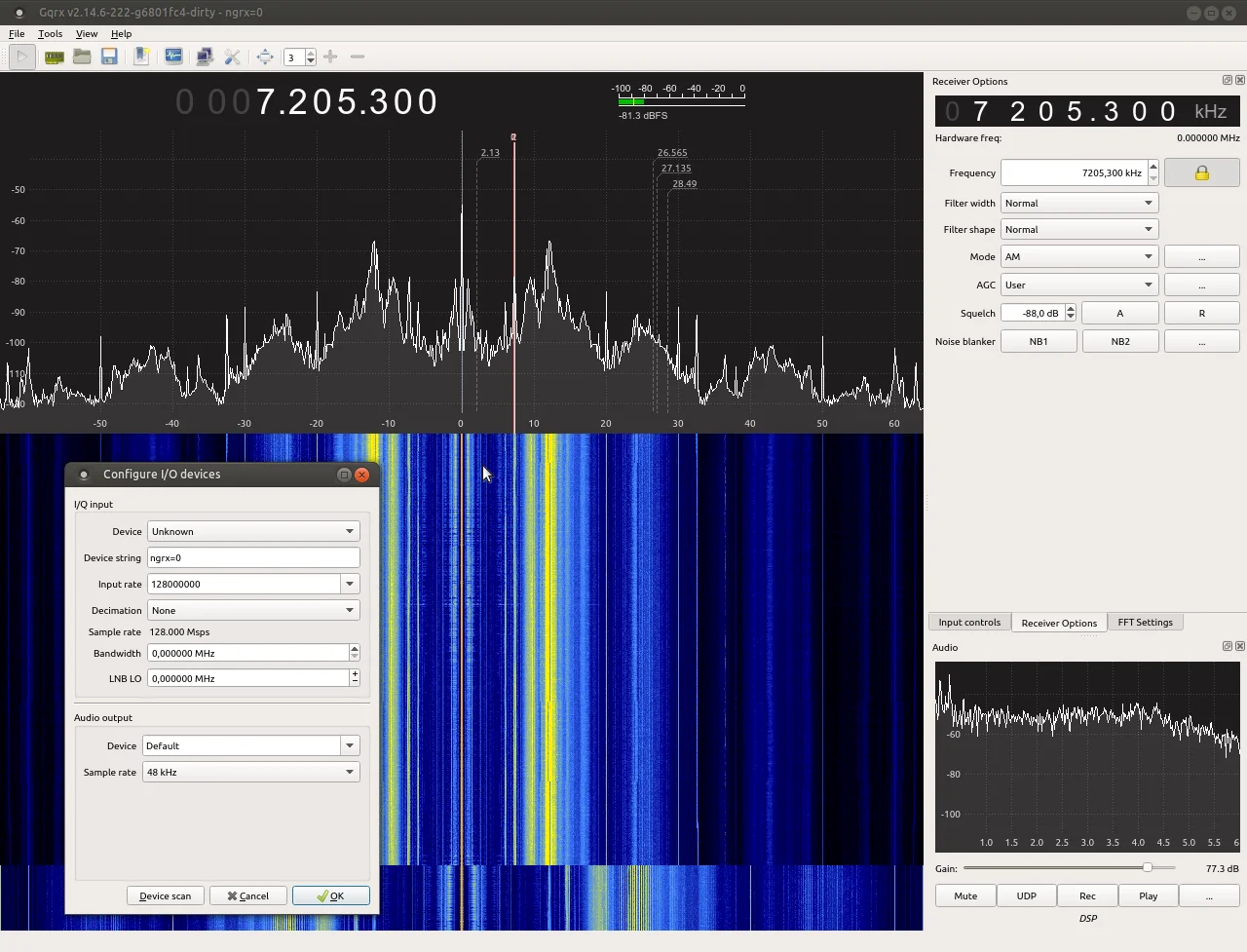Screen dimensions: 1247x952
Task: Click the plus icon in toolbar
Action: (330, 57)
